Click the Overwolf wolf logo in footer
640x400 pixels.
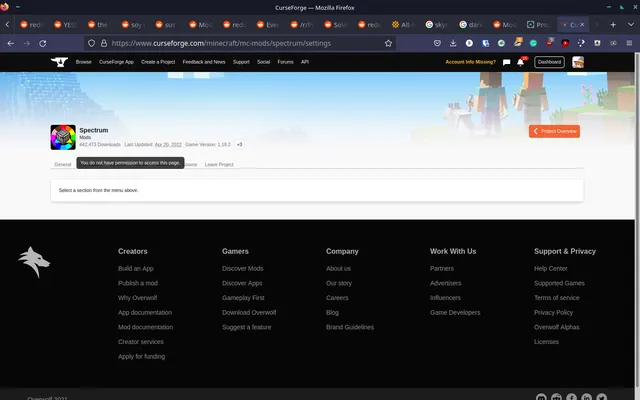tap(34, 262)
